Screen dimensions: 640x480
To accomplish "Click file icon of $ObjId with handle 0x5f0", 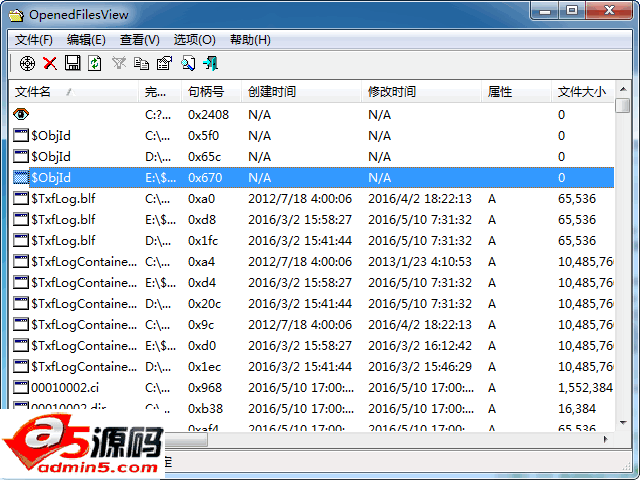I will coord(21,136).
